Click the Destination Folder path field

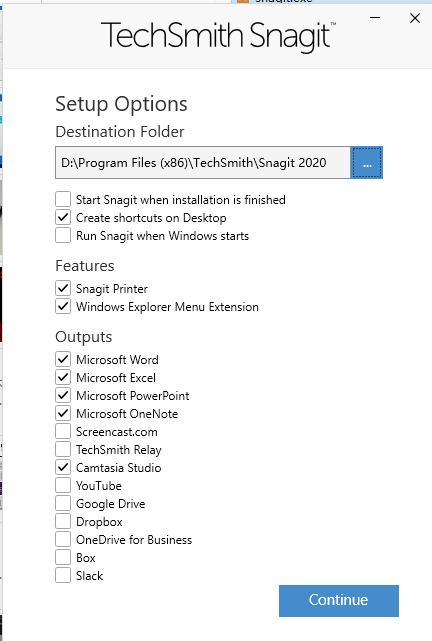(203, 163)
